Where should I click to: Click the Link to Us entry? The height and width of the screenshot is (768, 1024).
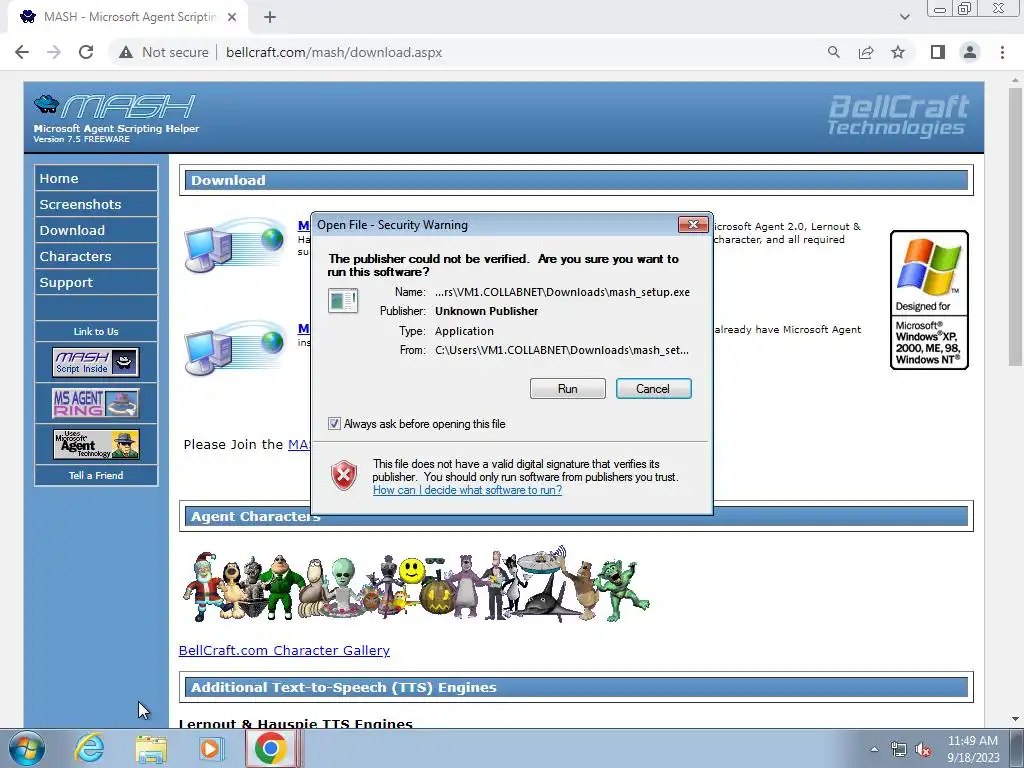96,331
